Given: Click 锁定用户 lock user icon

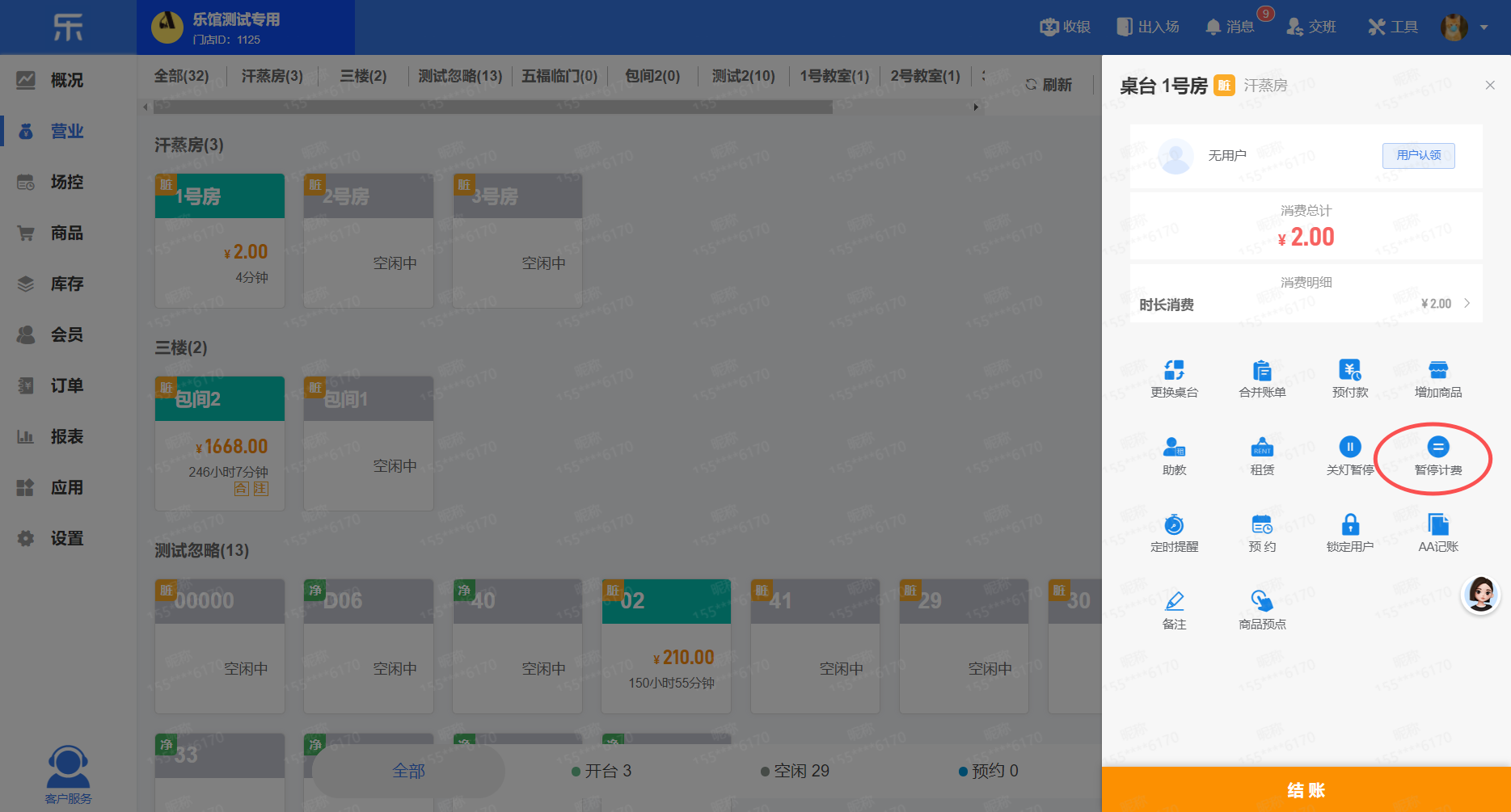Looking at the screenshot, I should (x=1350, y=524).
